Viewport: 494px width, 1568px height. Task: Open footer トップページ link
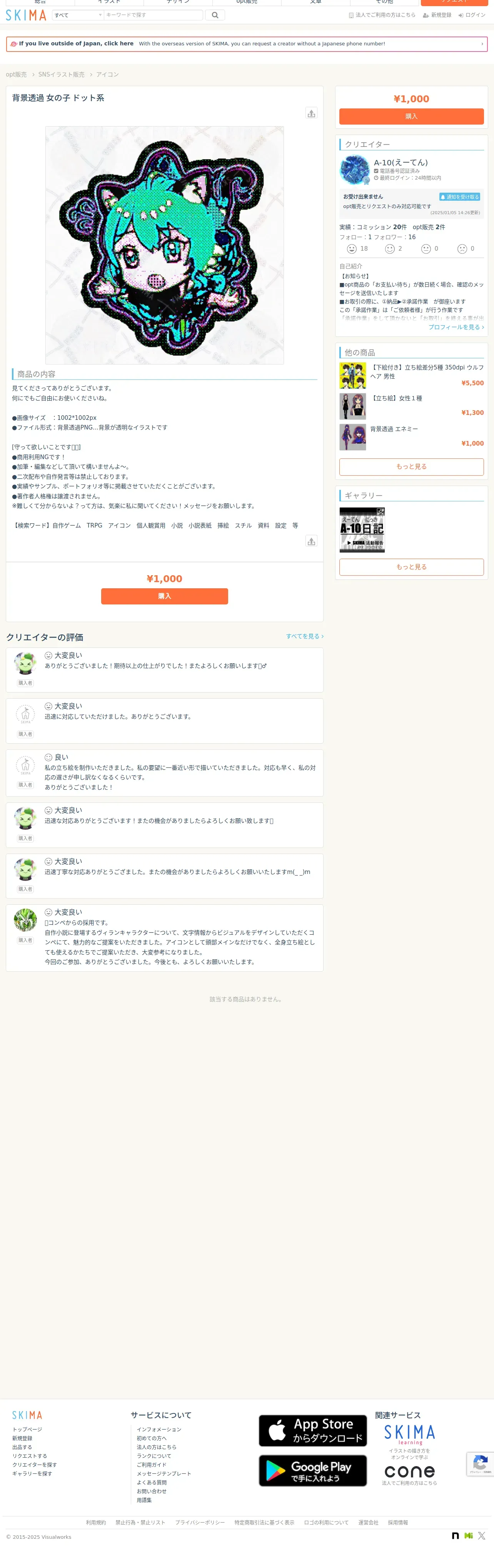[x=27, y=1430]
